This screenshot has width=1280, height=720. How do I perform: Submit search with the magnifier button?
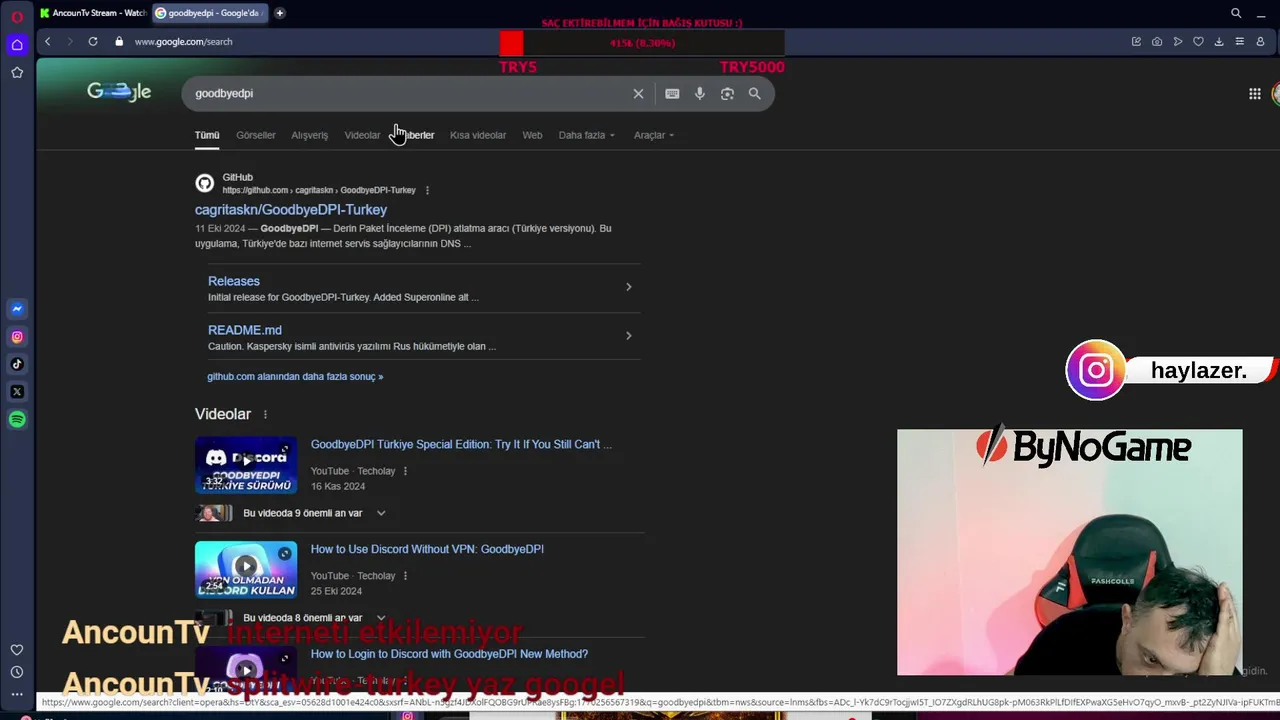click(755, 94)
